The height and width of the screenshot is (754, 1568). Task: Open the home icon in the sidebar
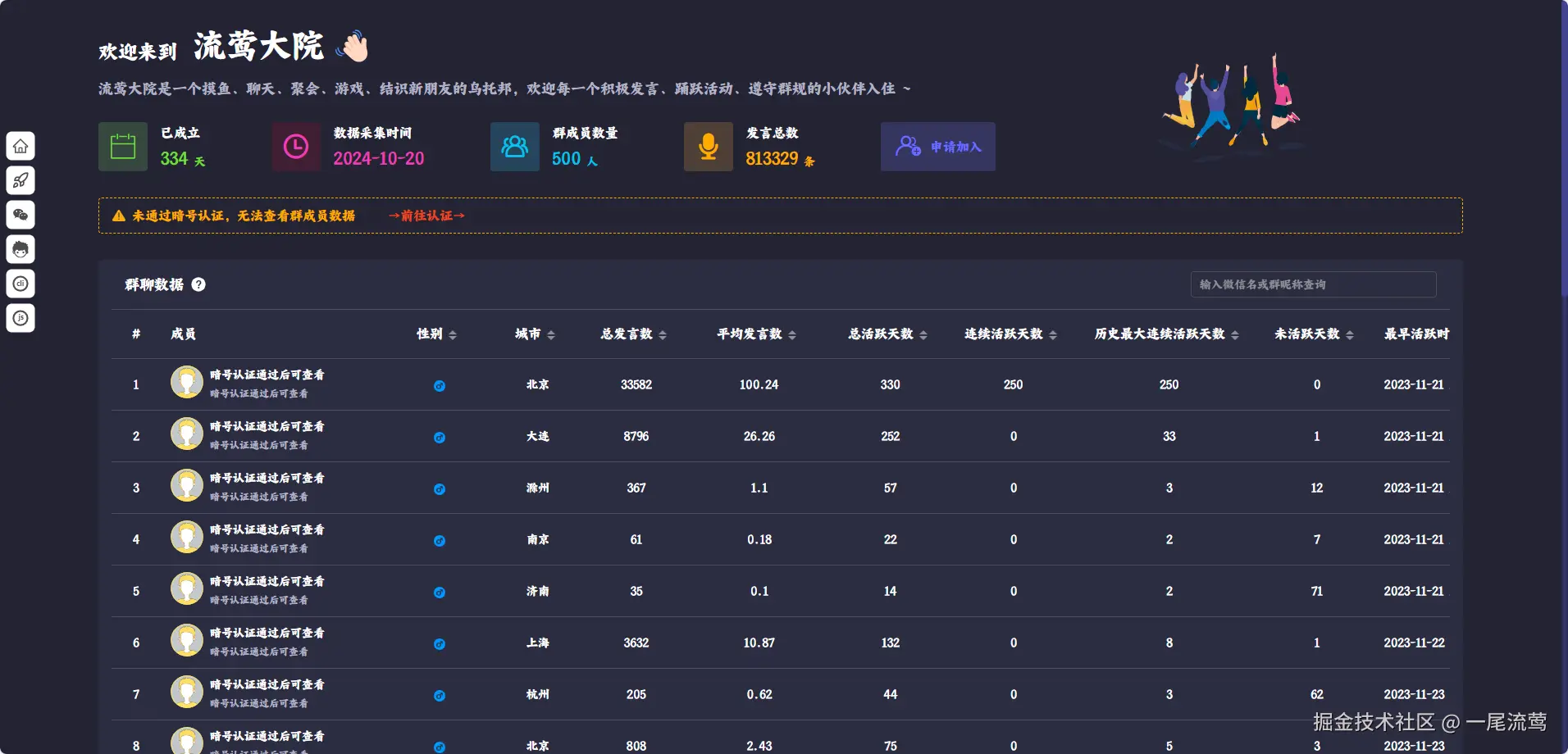coord(21,146)
